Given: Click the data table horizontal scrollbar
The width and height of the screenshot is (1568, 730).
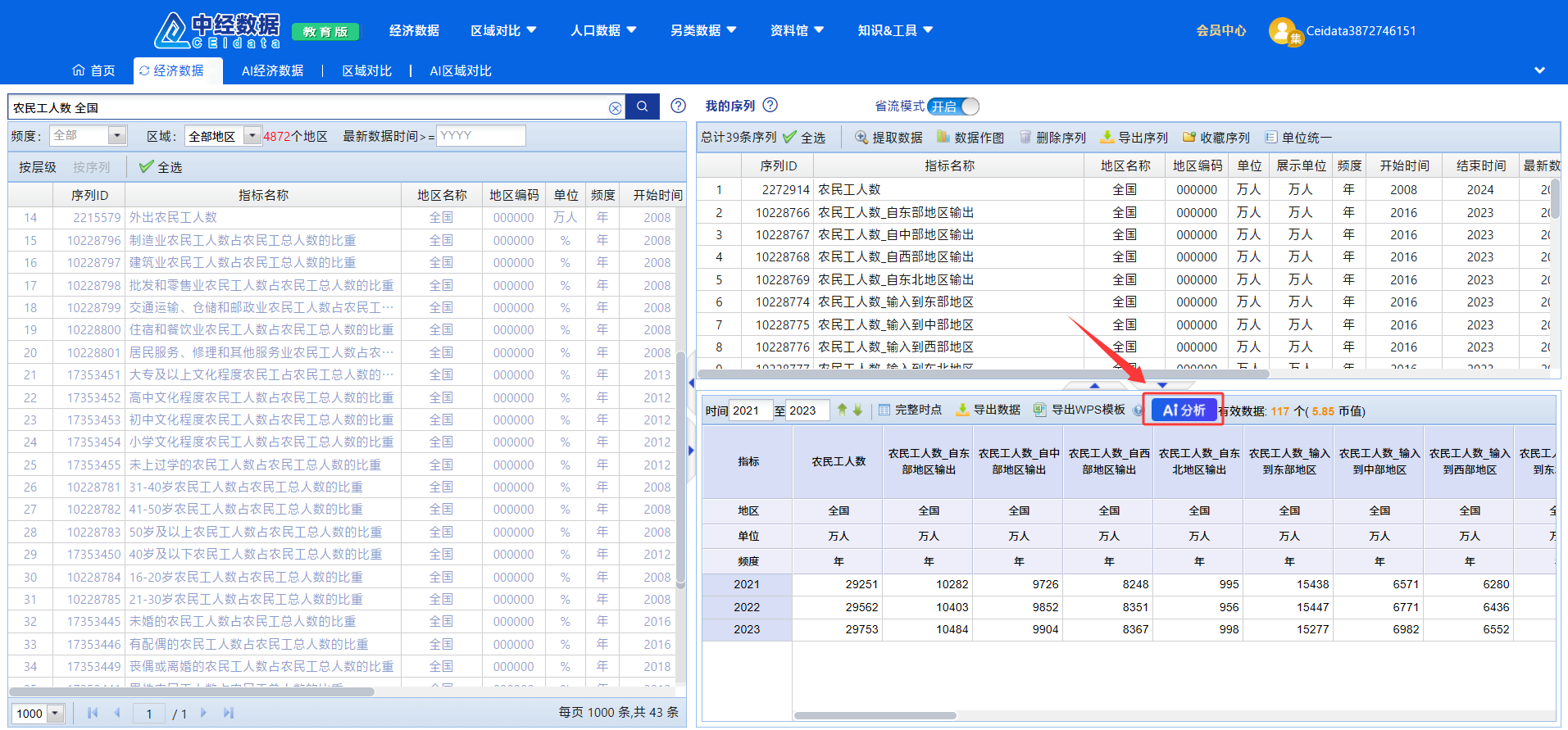Looking at the screenshot, I should 875,715.
